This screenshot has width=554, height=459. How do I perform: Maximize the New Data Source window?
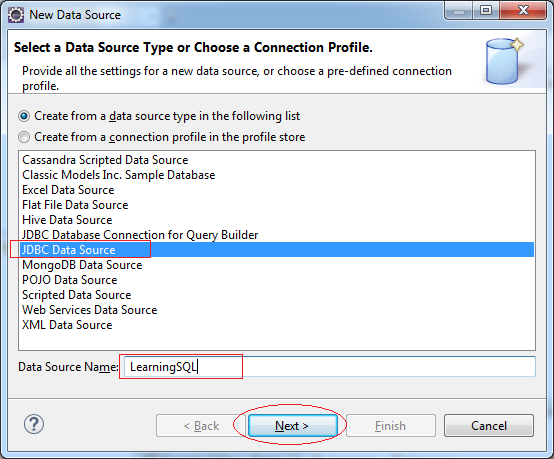pyautogui.click(x=486, y=11)
